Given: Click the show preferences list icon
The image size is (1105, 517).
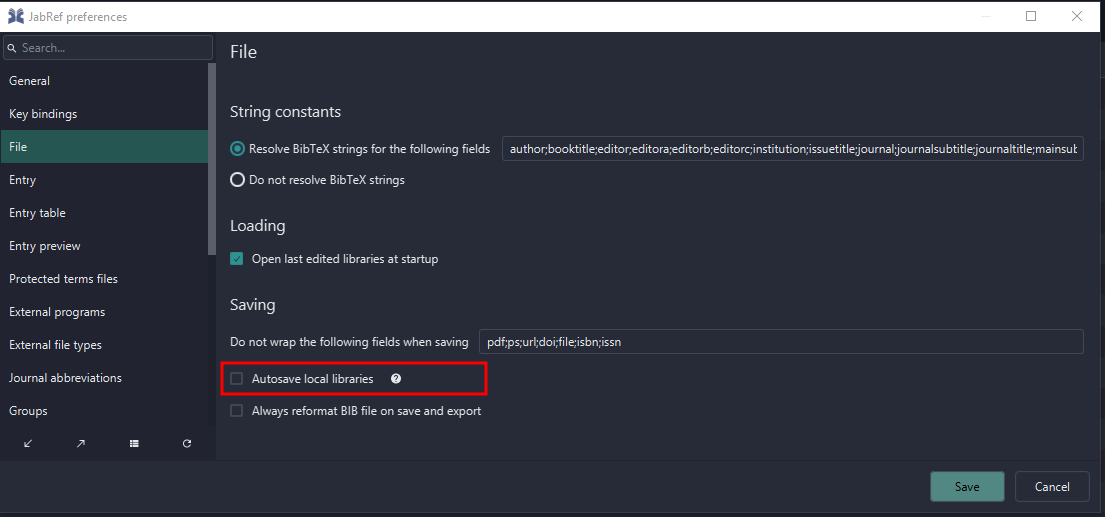Looking at the screenshot, I should click(134, 443).
